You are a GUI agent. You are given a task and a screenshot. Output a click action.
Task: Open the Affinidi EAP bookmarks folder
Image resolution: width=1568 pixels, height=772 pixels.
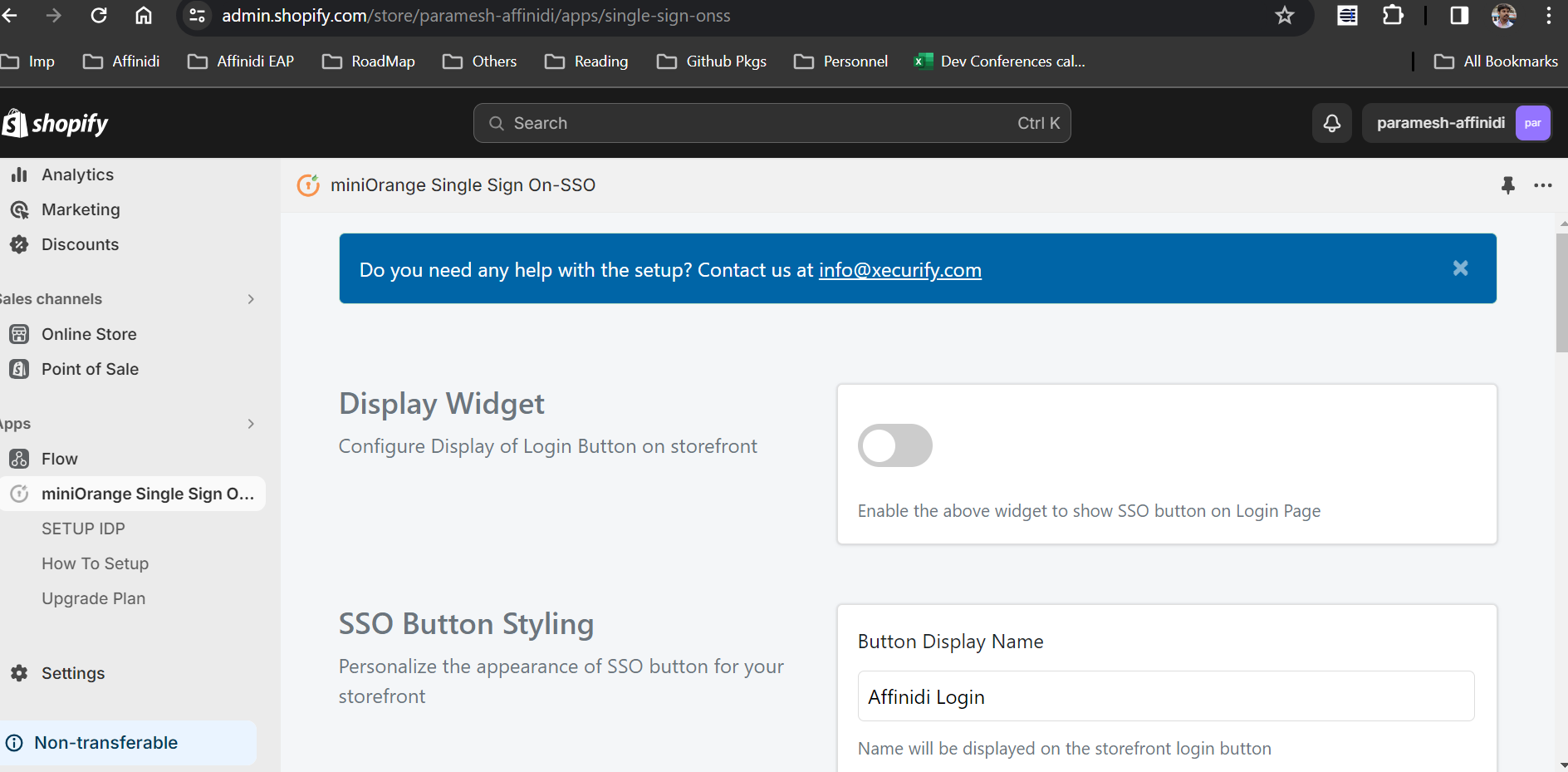pyautogui.click(x=241, y=61)
